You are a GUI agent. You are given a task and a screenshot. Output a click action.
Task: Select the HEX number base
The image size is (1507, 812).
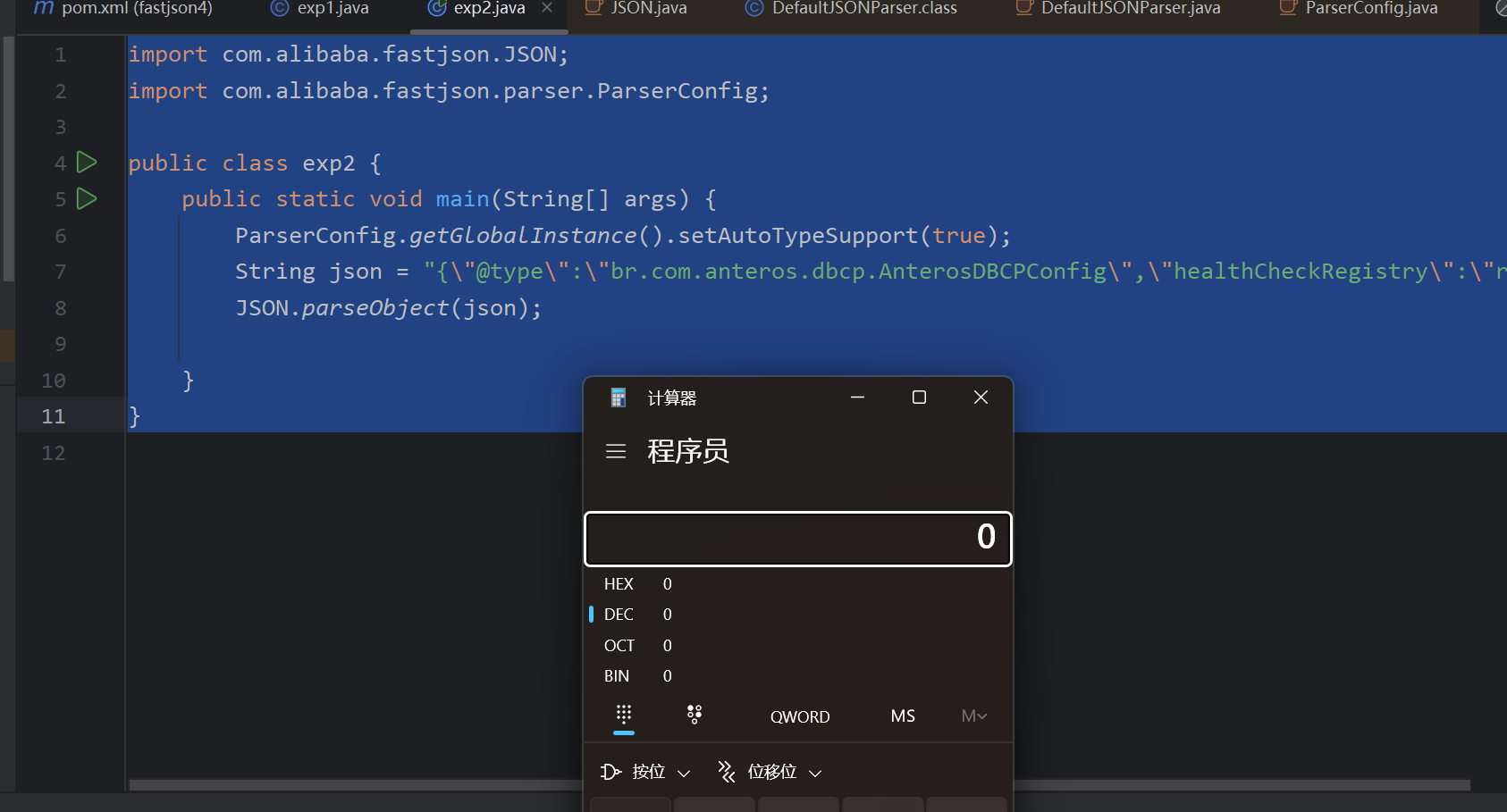coord(619,584)
